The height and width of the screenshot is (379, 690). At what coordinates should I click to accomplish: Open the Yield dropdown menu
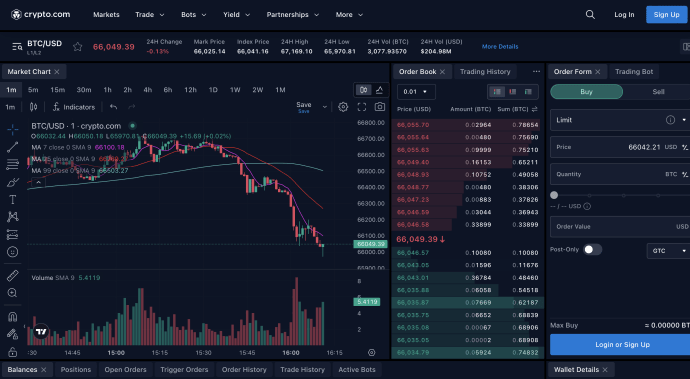pyautogui.click(x=236, y=15)
